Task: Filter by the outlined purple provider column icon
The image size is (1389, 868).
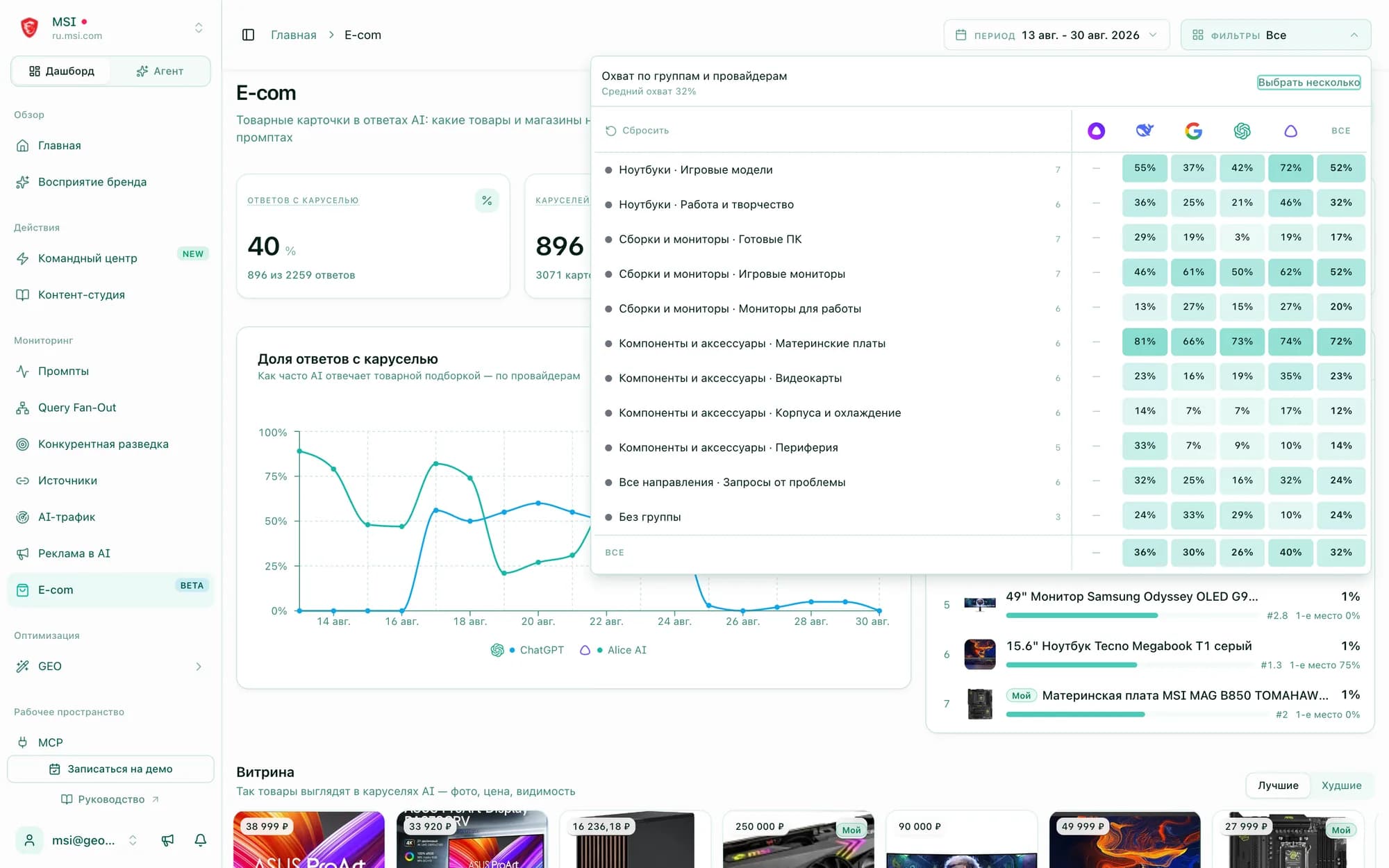Action: (1291, 131)
